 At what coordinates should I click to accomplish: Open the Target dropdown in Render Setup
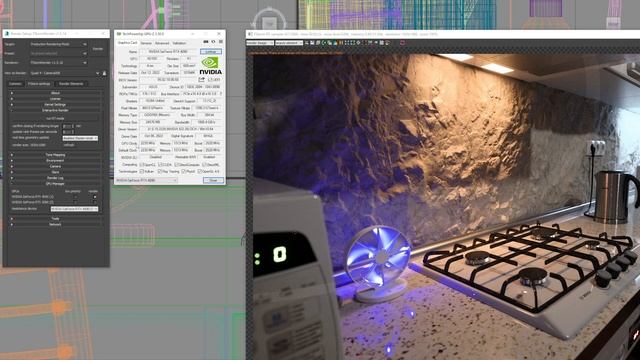pos(58,44)
